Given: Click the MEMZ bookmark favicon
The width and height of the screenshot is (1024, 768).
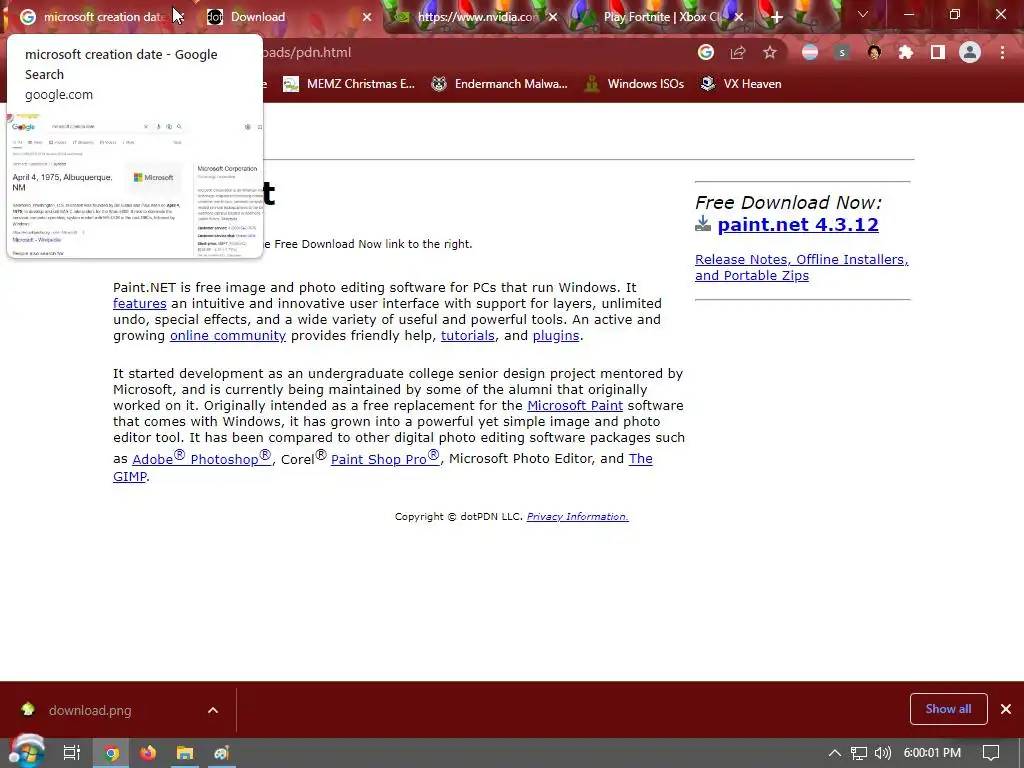Looking at the screenshot, I should 291,84.
